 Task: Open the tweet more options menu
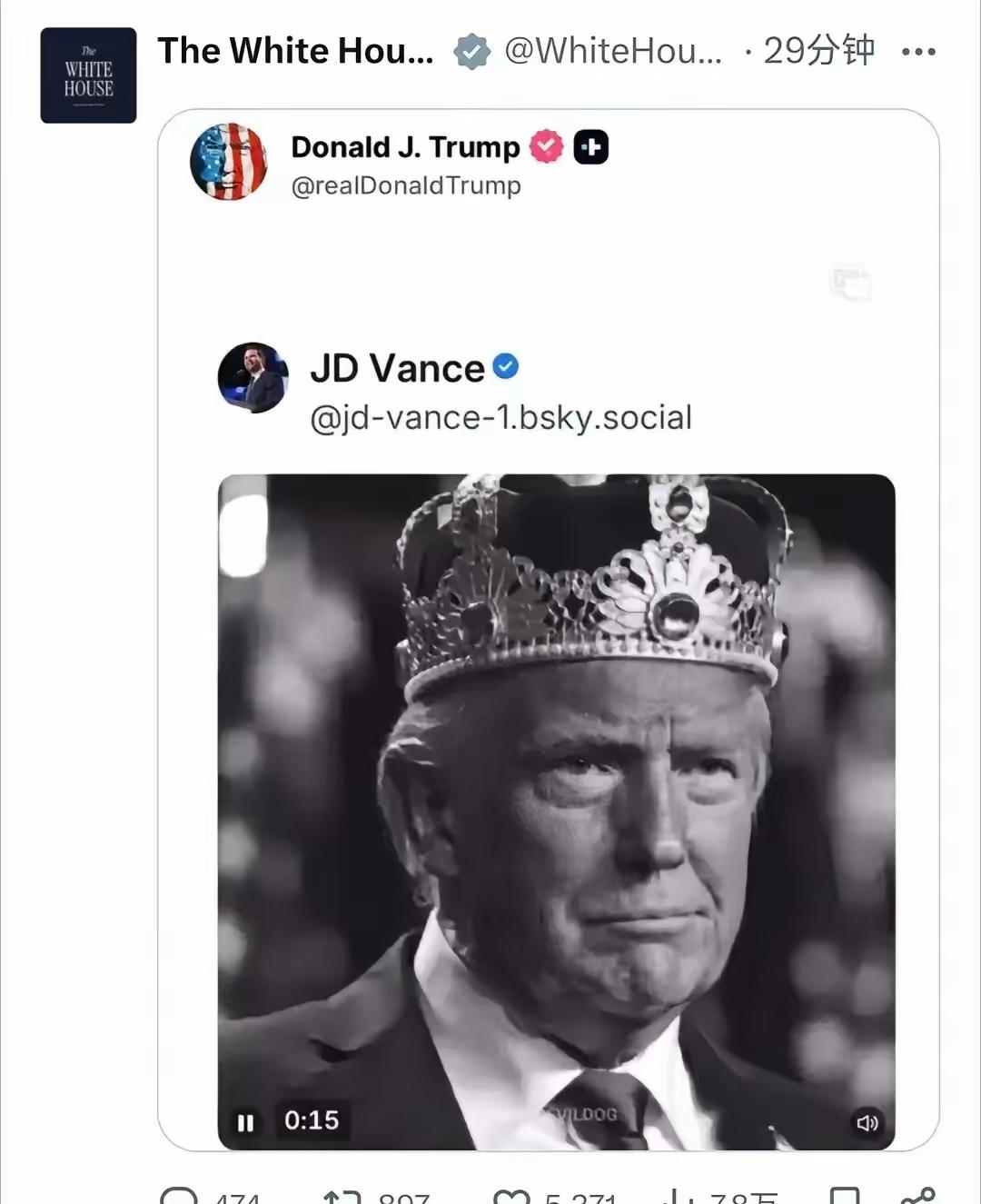click(x=918, y=52)
